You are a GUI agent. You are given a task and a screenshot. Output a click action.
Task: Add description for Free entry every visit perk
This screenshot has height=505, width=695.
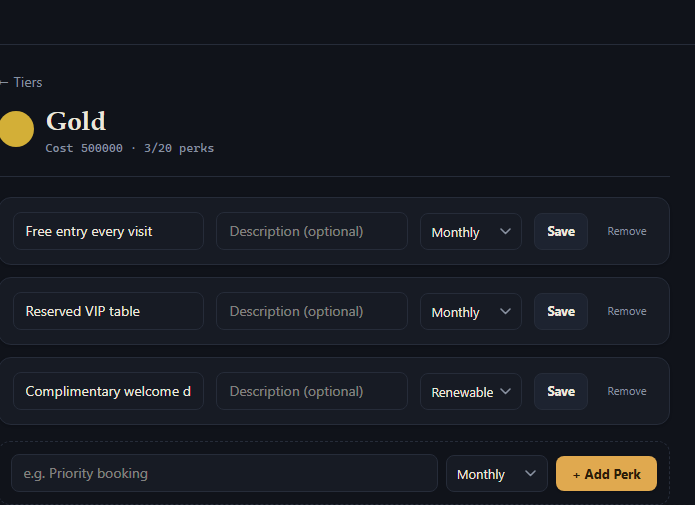pos(312,231)
